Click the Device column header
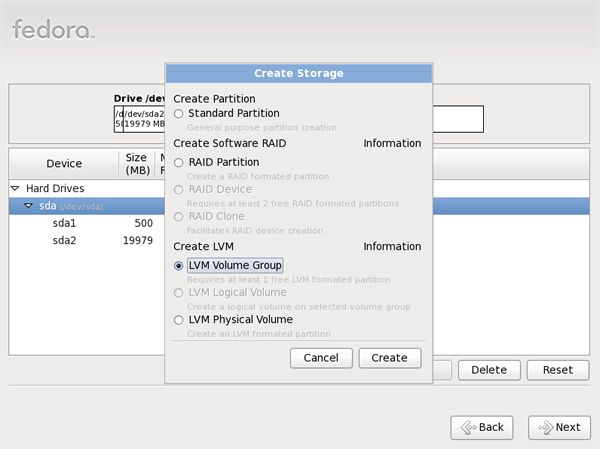The width and height of the screenshot is (600, 449). (x=64, y=163)
